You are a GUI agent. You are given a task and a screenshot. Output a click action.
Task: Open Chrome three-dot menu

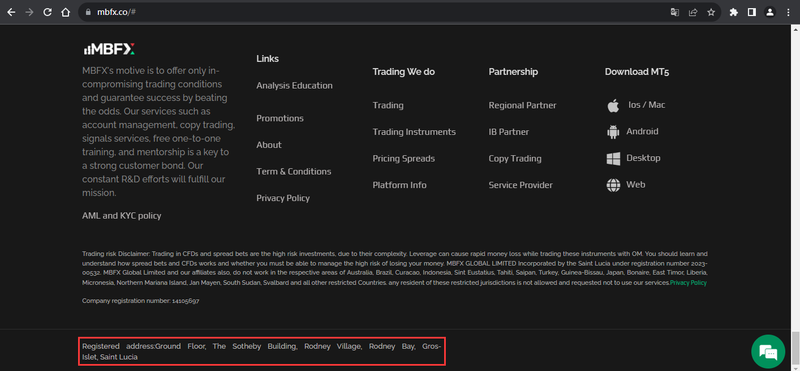pos(788,12)
